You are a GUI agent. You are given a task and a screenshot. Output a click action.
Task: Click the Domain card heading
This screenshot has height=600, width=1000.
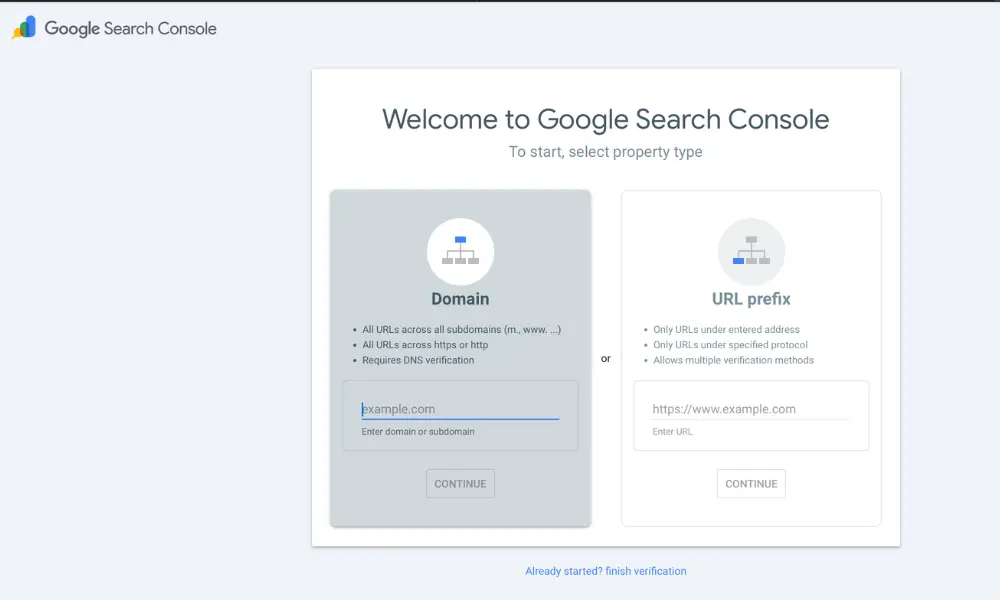[460, 298]
